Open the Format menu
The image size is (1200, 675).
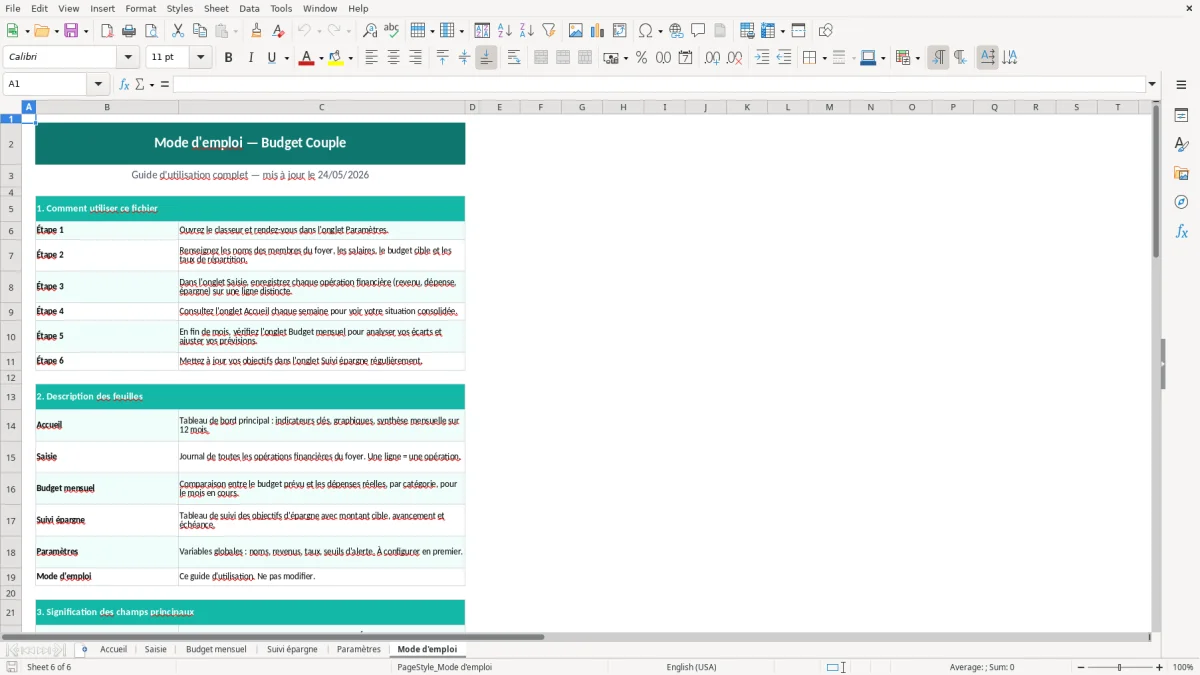[x=140, y=8]
